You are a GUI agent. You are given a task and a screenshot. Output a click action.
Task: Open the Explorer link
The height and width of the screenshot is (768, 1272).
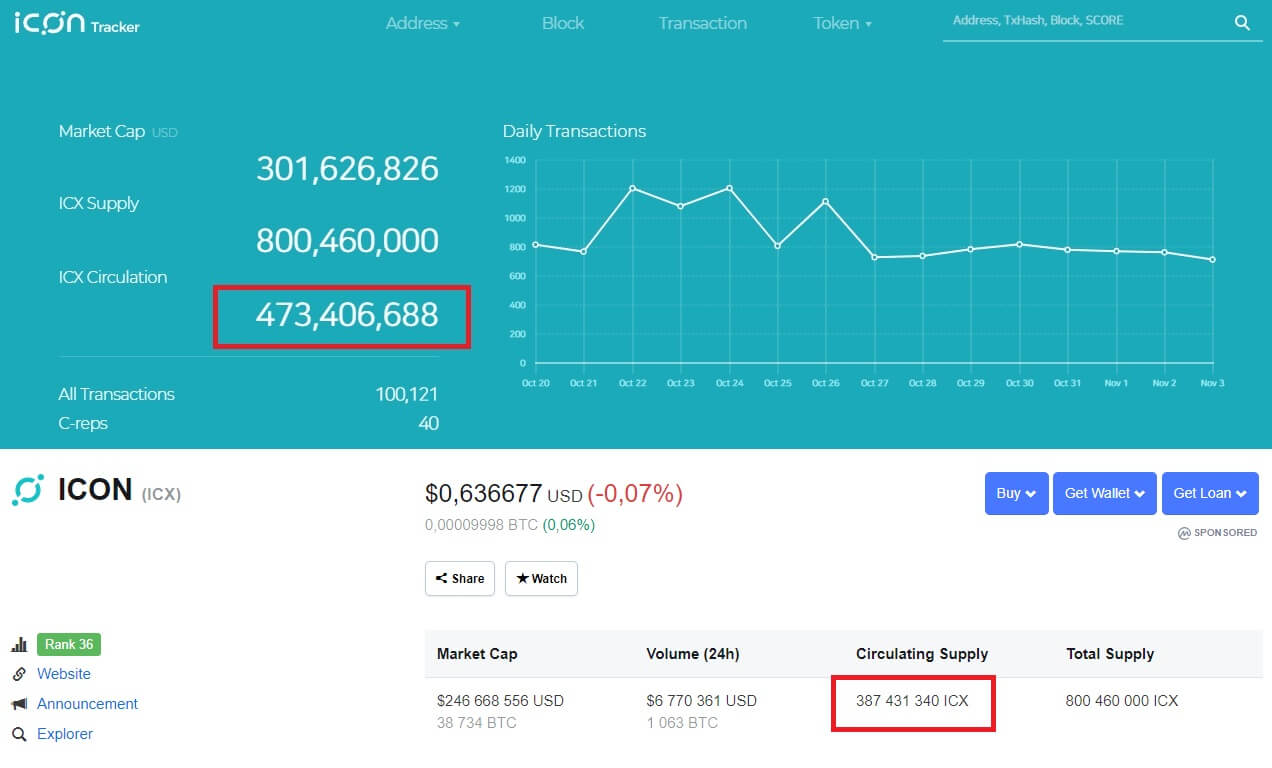[65, 734]
